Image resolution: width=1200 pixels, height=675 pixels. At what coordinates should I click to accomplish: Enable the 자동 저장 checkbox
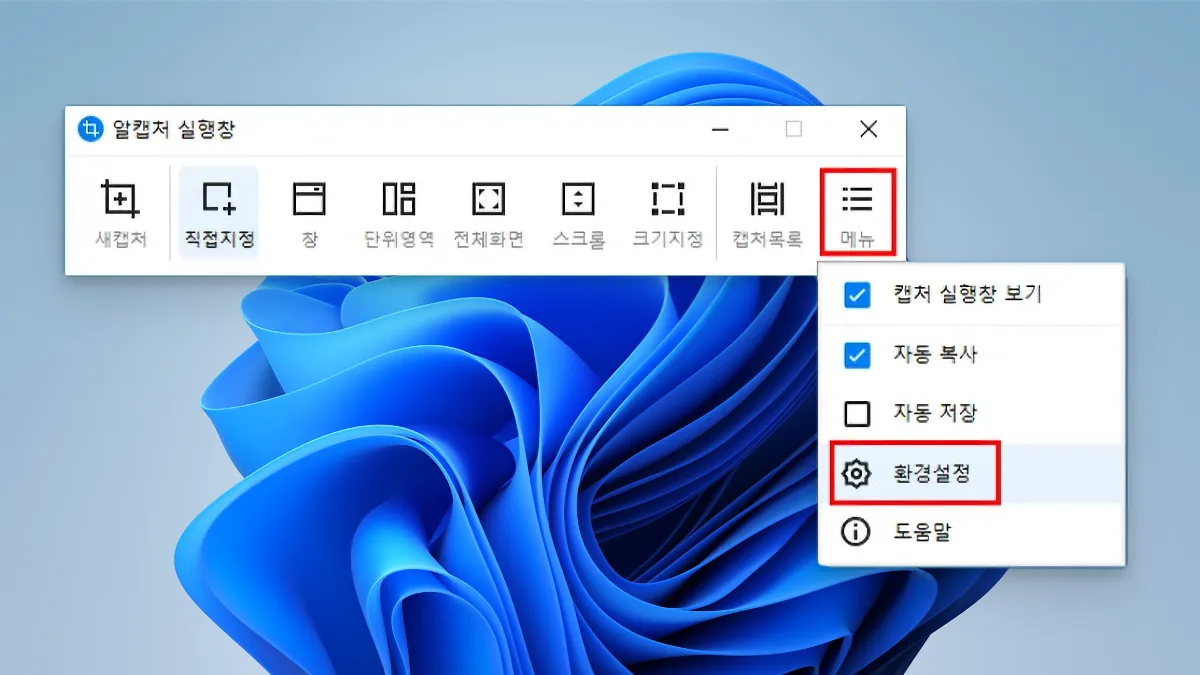(x=857, y=413)
